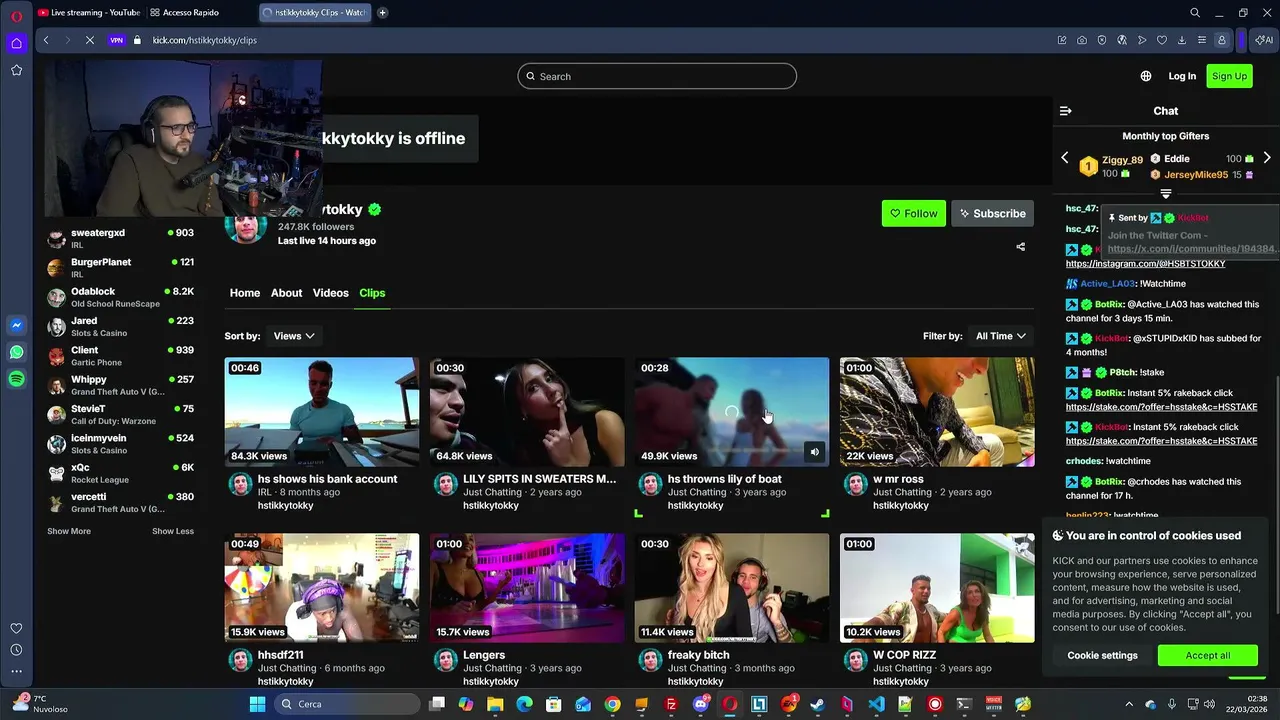The height and width of the screenshot is (720, 1280).
Task: Switch to the About tab
Action: click(x=286, y=293)
